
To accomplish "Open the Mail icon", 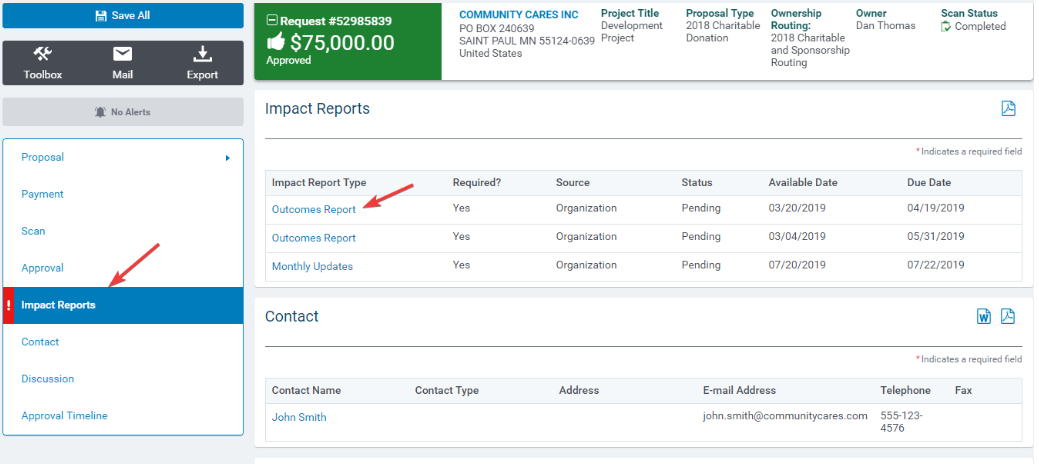I will coord(123,54).
